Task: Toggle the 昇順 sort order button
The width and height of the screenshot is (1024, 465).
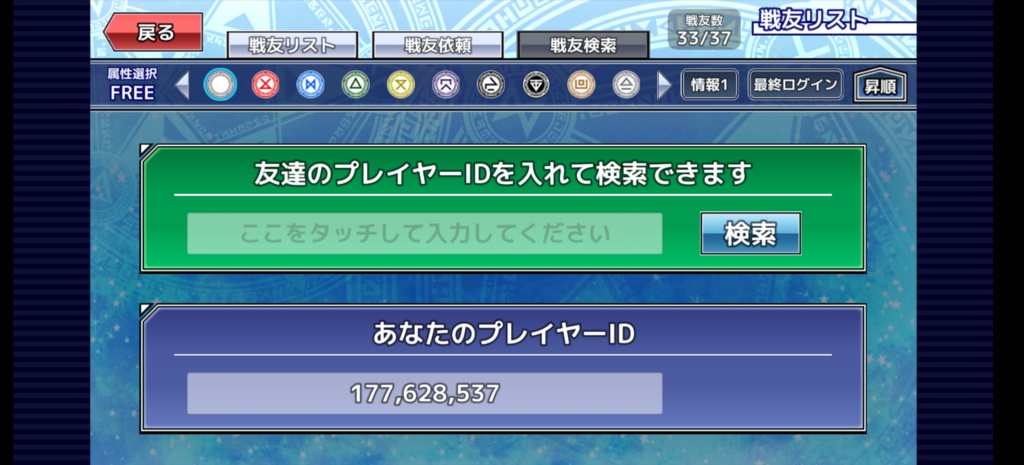Action: pyautogui.click(x=880, y=86)
